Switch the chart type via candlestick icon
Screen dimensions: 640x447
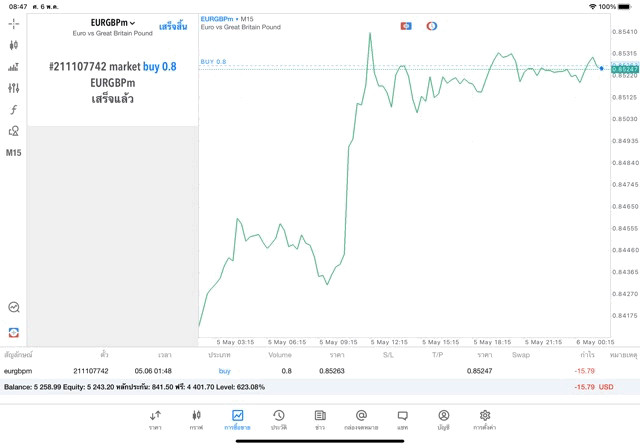pos(13,45)
